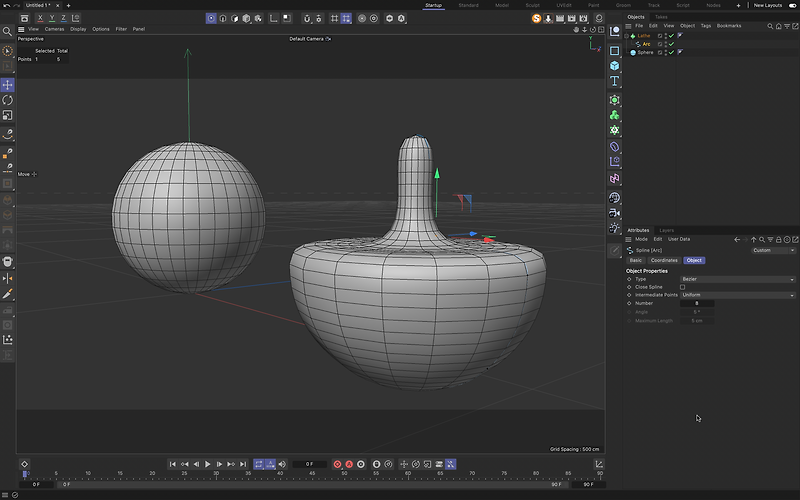
Task: Select the Sphere object in Objects list
Action: (x=645, y=52)
